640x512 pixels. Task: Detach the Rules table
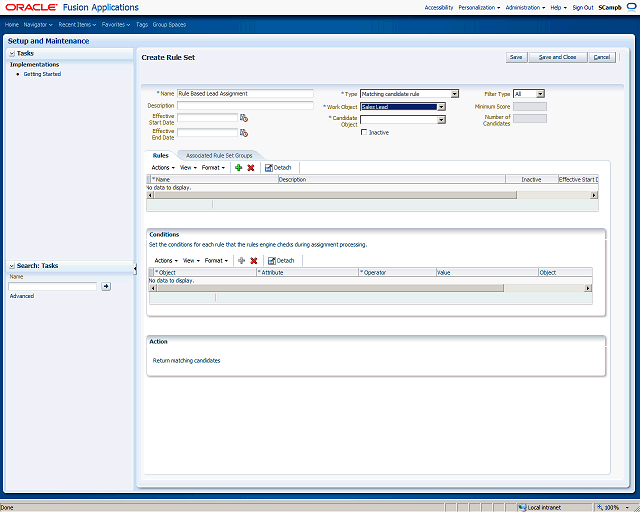pos(278,167)
